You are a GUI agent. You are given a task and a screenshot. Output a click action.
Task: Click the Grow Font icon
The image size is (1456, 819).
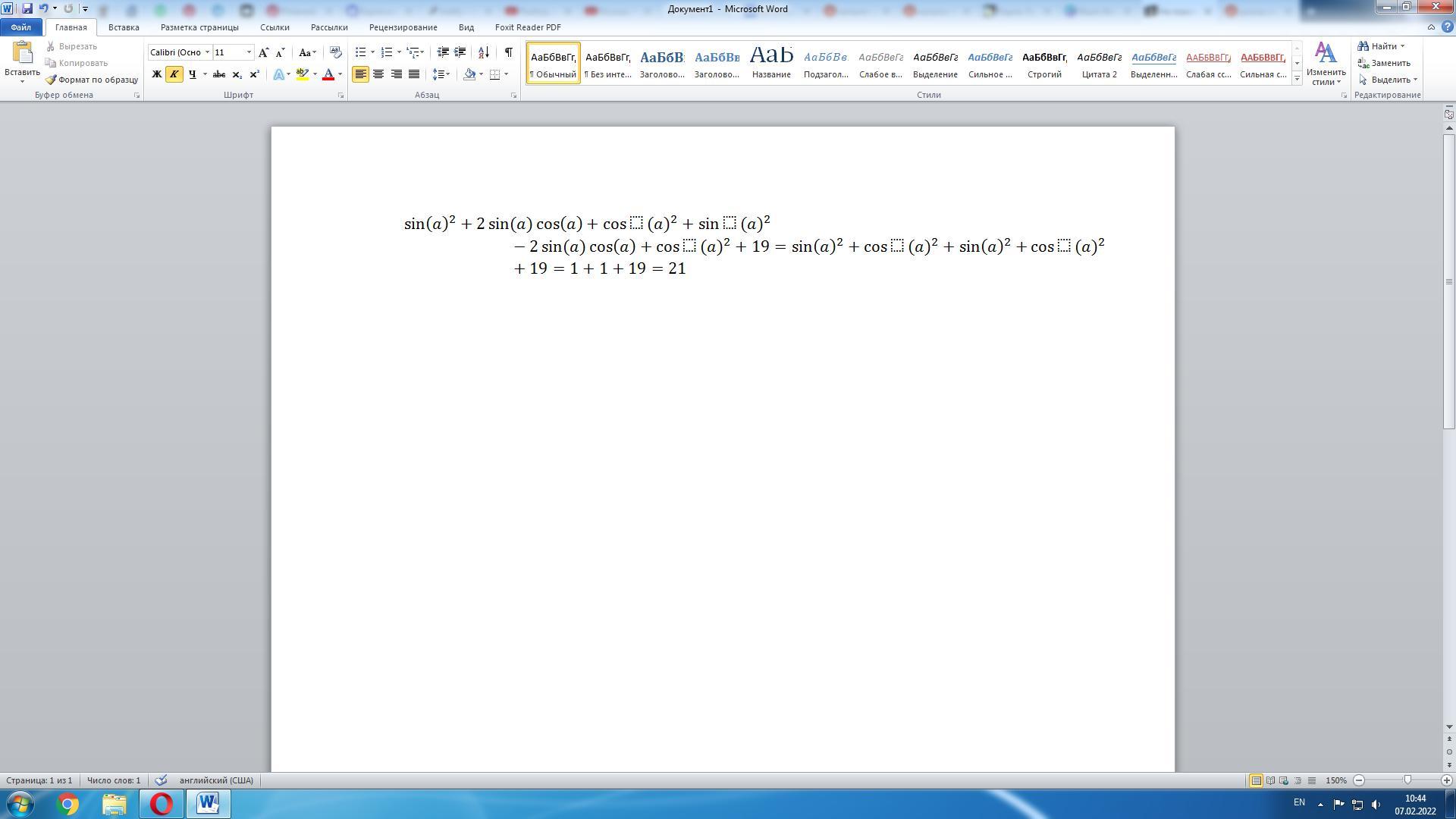tap(263, 52)
